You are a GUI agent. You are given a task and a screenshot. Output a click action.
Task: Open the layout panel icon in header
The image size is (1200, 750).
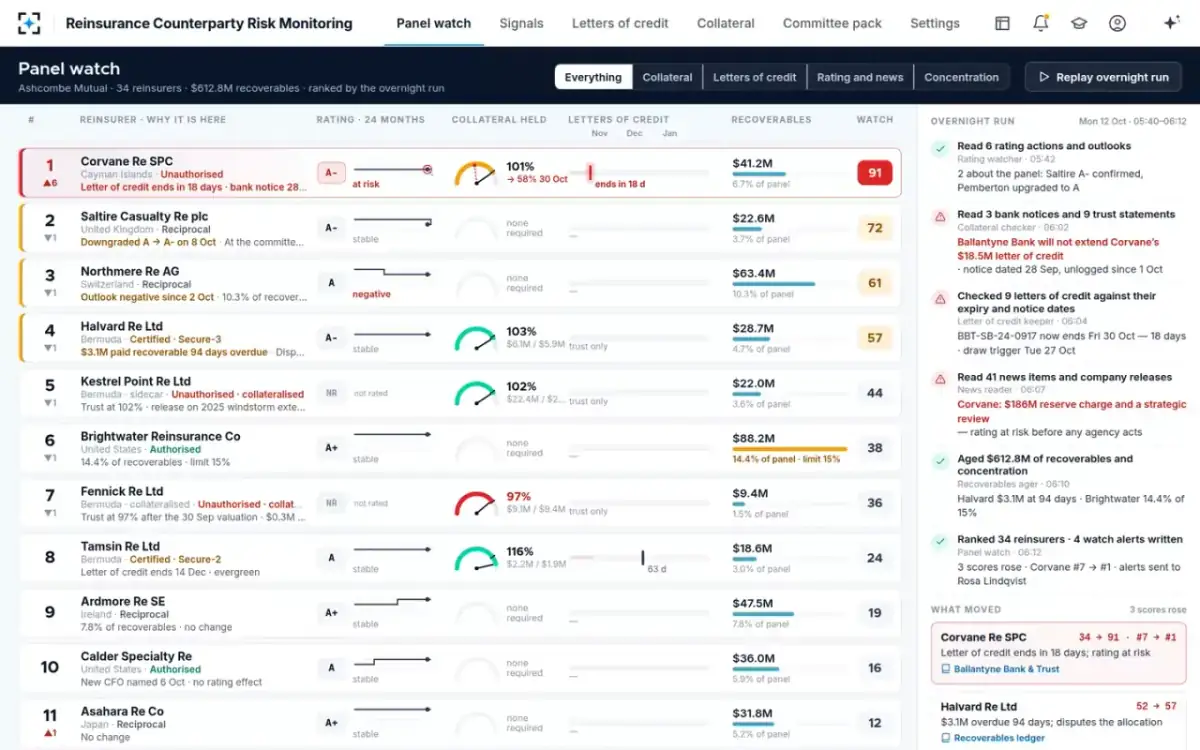click(1002, 23)
